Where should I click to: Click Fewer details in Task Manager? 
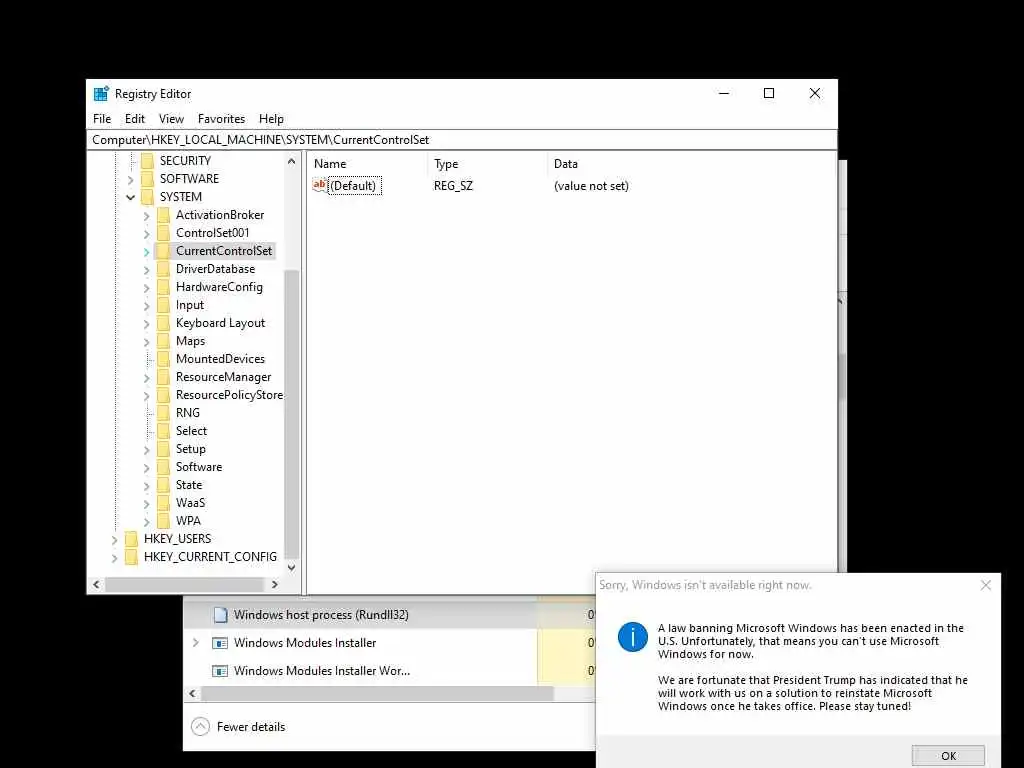click(x=238, y=727)
